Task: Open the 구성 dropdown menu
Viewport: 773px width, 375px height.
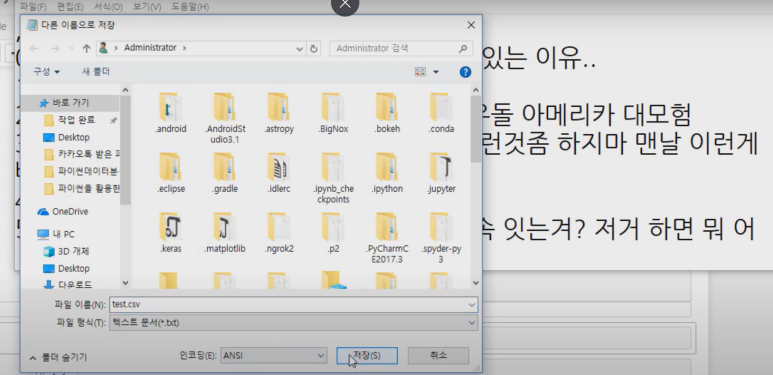Action: 46,72
